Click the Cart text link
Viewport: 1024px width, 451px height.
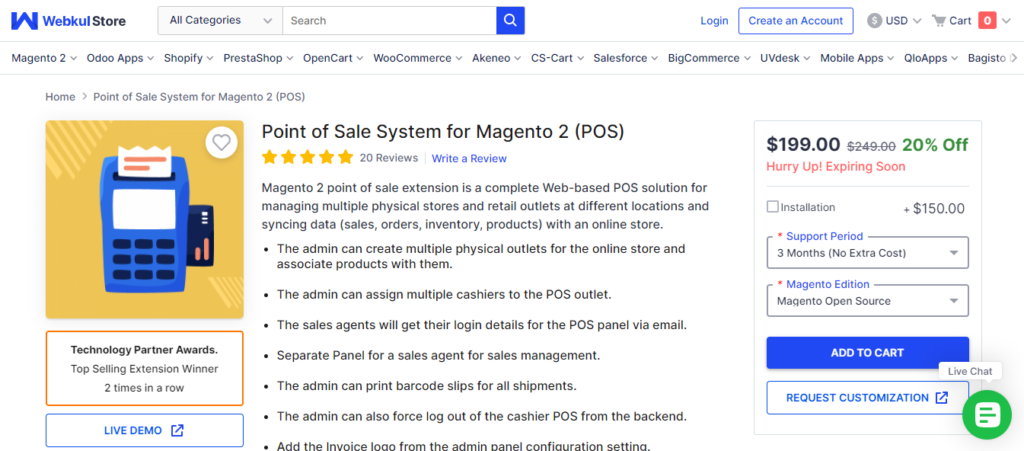[960, 21]
